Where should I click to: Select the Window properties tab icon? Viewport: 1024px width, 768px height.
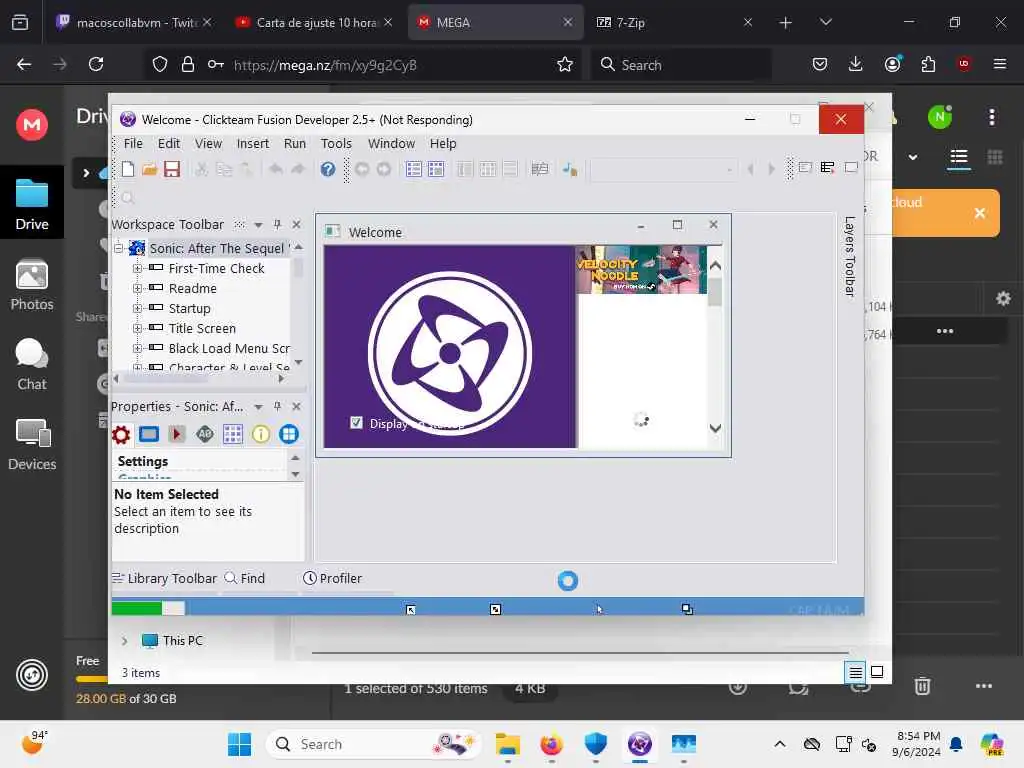tap(150, 434)
